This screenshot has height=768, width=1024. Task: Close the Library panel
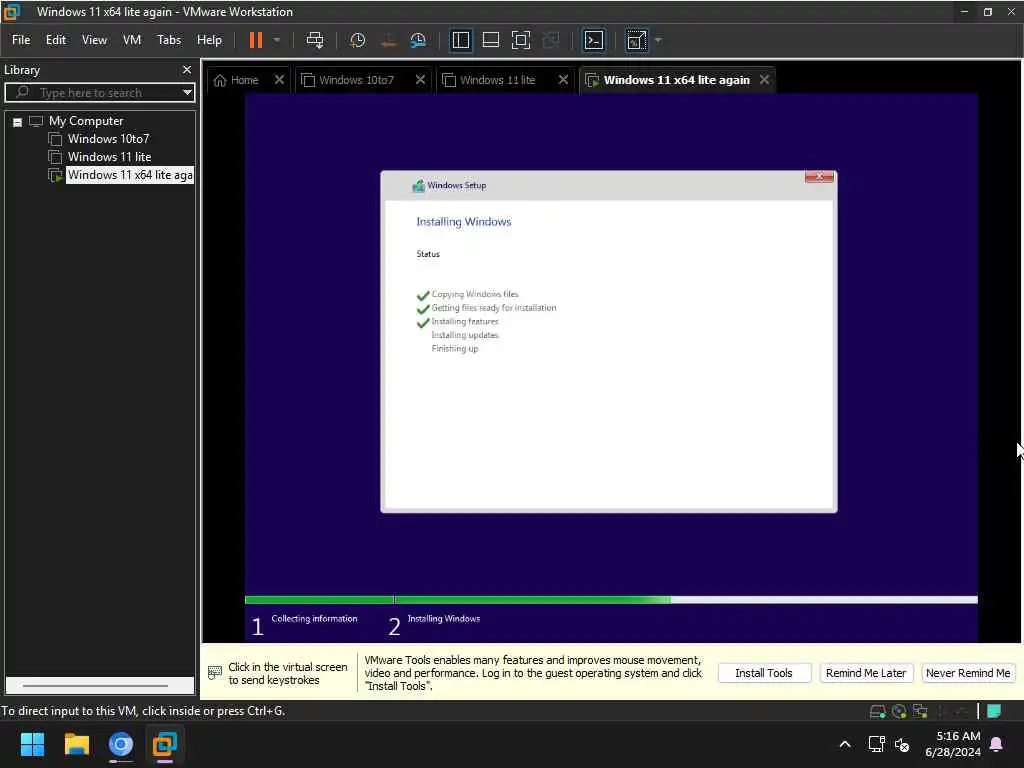click(x=187, y=69)
